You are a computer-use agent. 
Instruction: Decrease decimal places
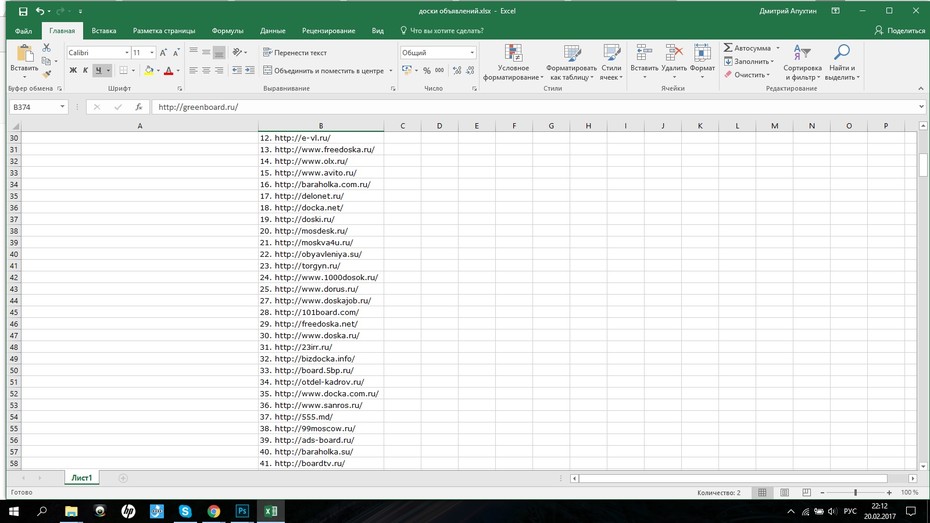(x=470, y=71)
